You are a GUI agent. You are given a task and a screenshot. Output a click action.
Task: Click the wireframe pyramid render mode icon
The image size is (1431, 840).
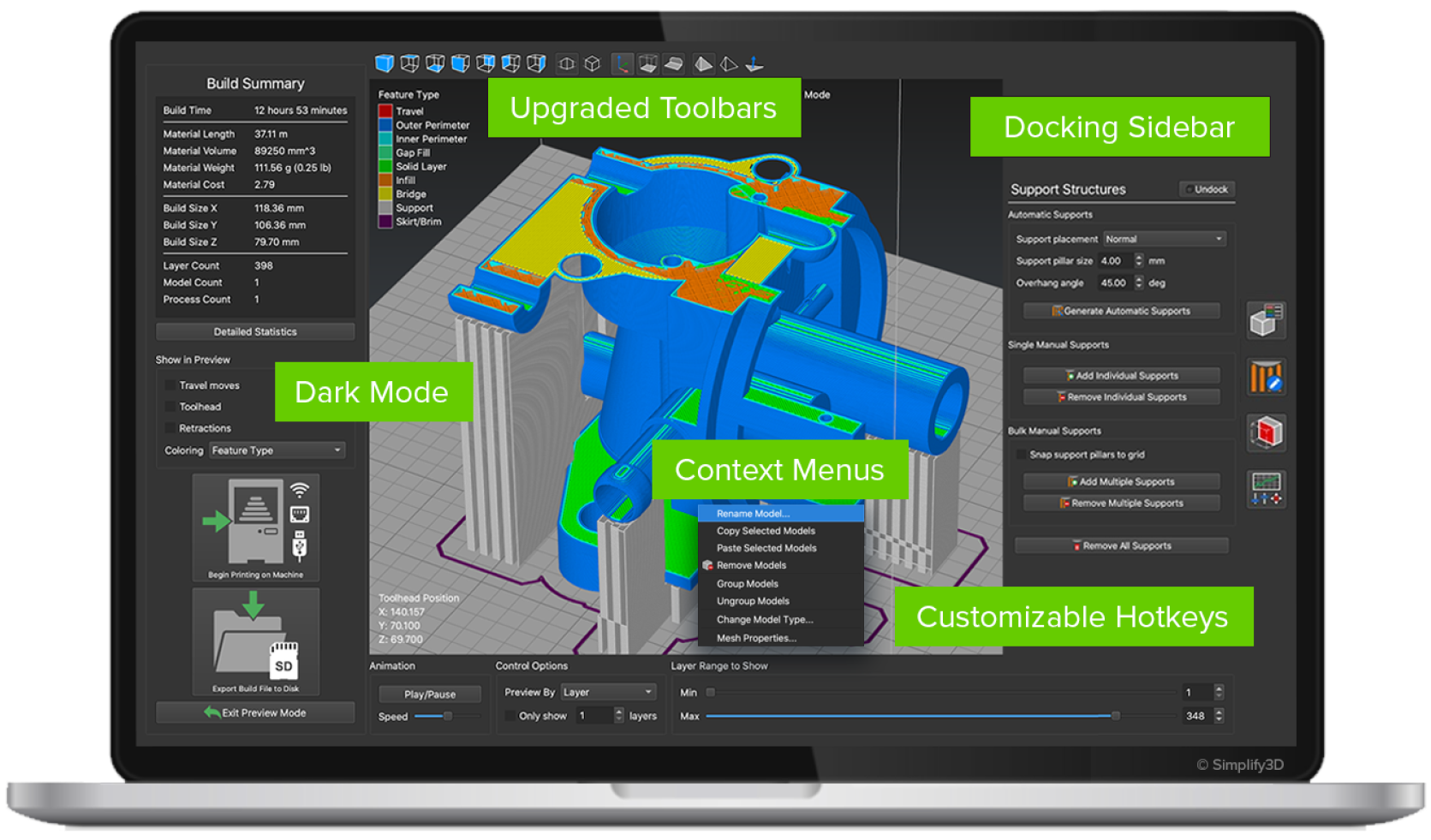coord(729,63)
